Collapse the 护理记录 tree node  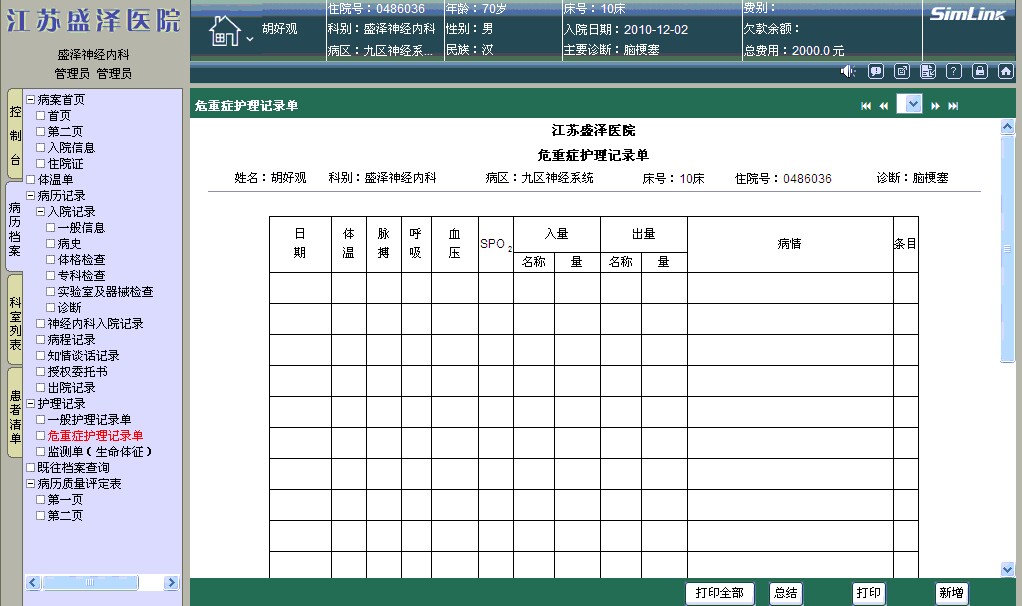tap(31, 404)
